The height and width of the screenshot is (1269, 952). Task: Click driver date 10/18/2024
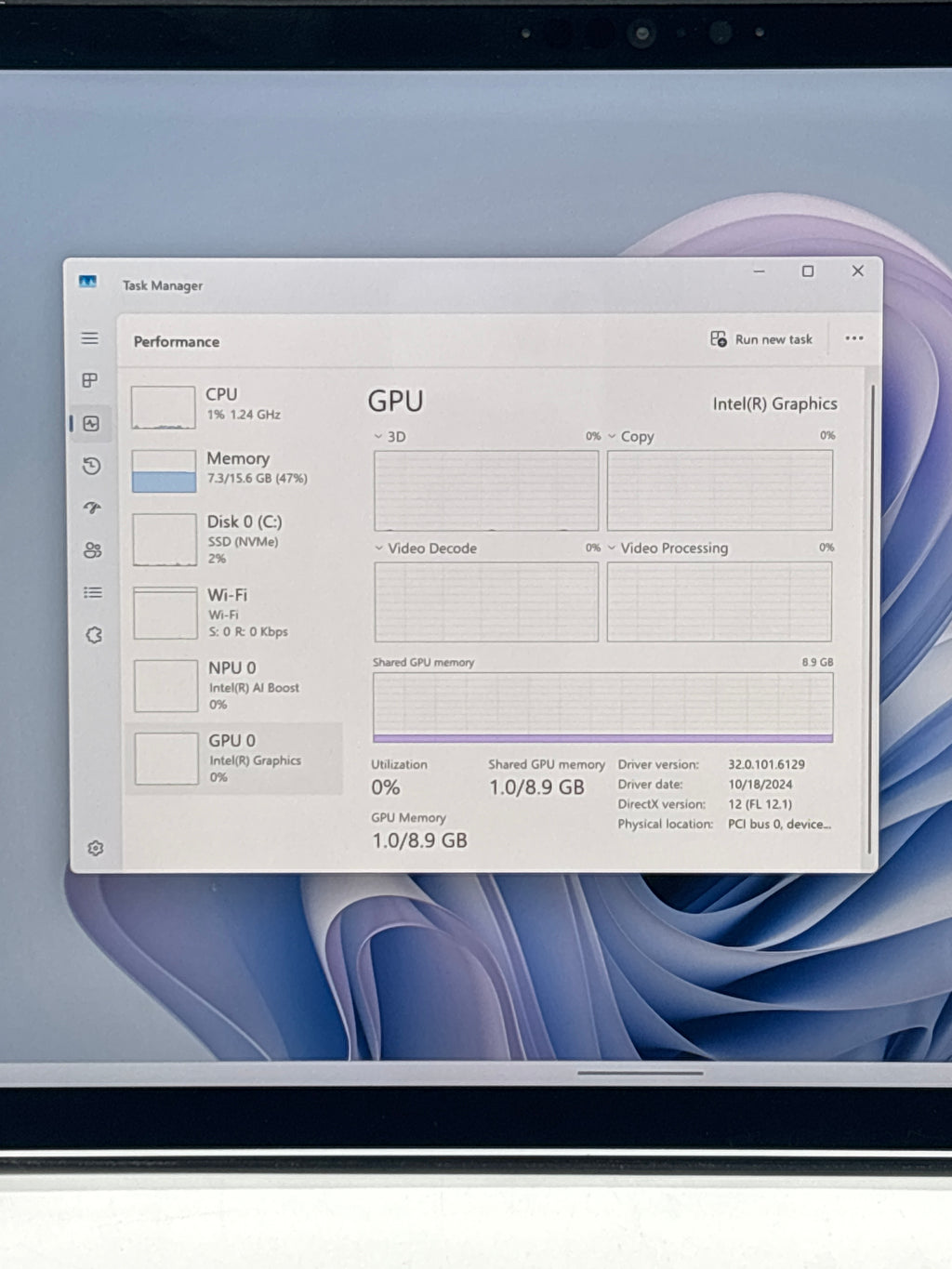[760, 785]
